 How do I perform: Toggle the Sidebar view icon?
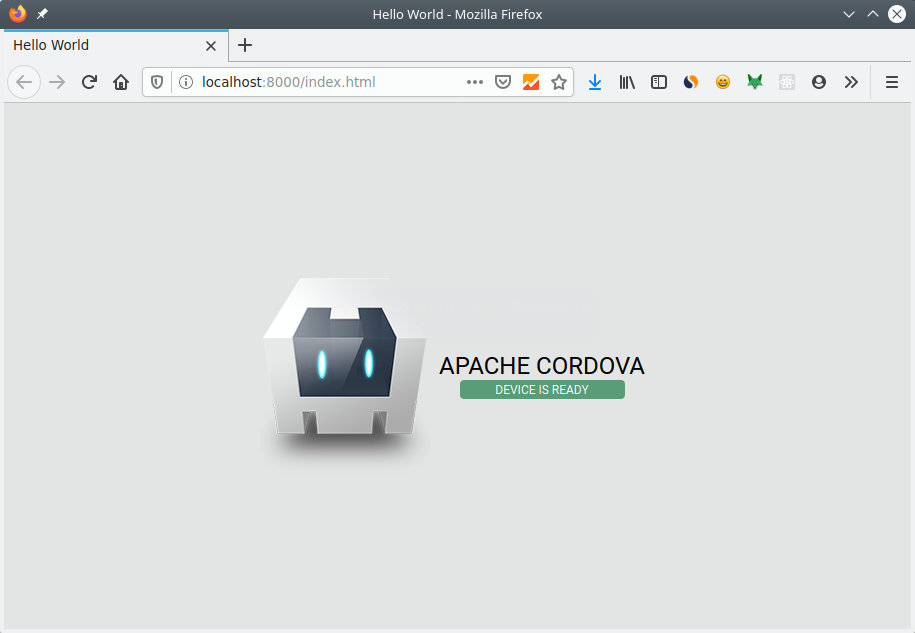[x=659, y=82]
